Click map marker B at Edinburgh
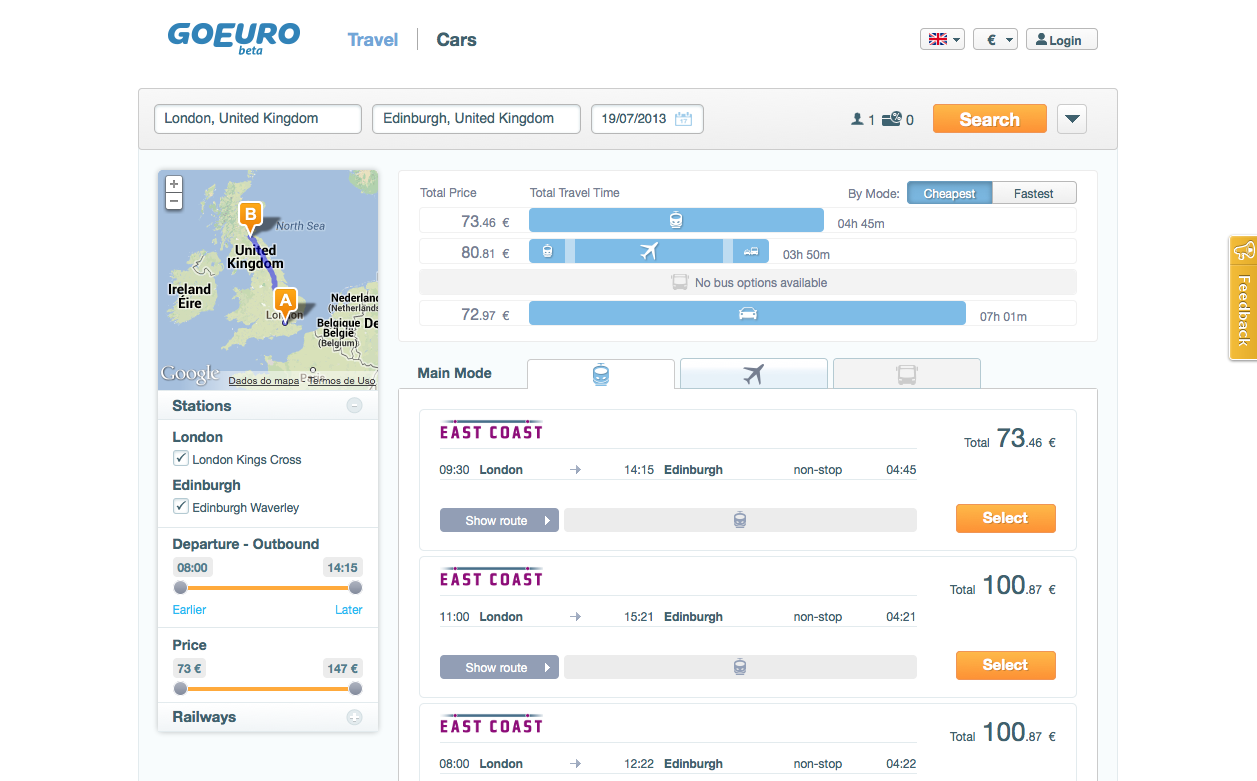This screenshot has height=781, width=1257. pos(250,217)
